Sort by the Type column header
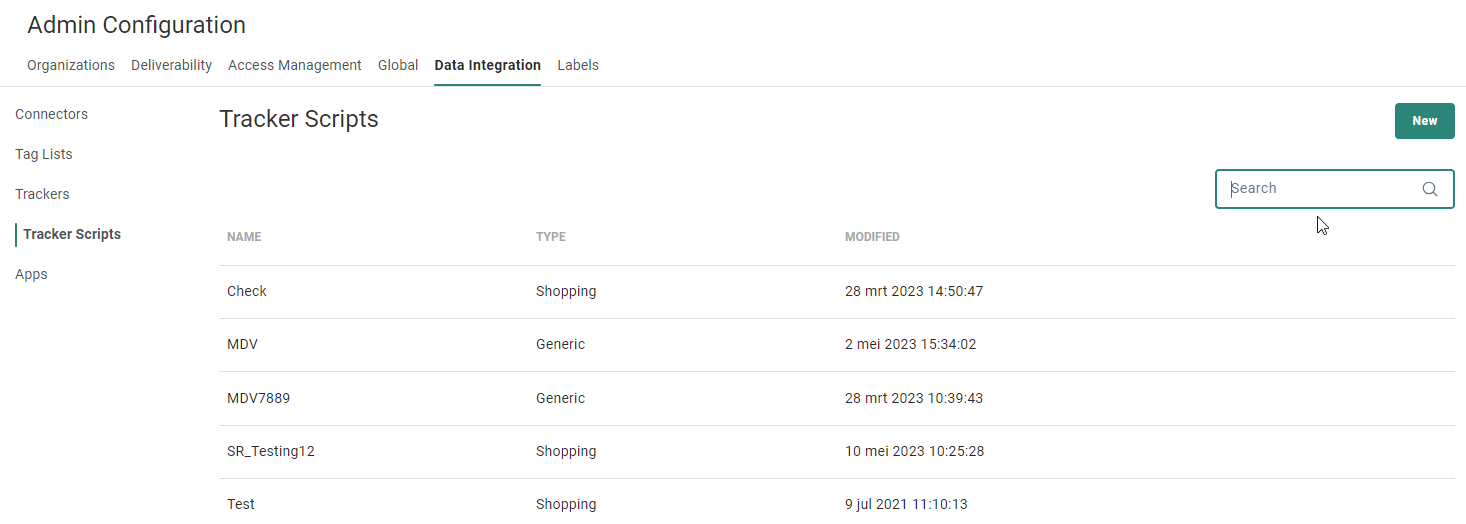 pyautogui.click(x=551, y=237)
